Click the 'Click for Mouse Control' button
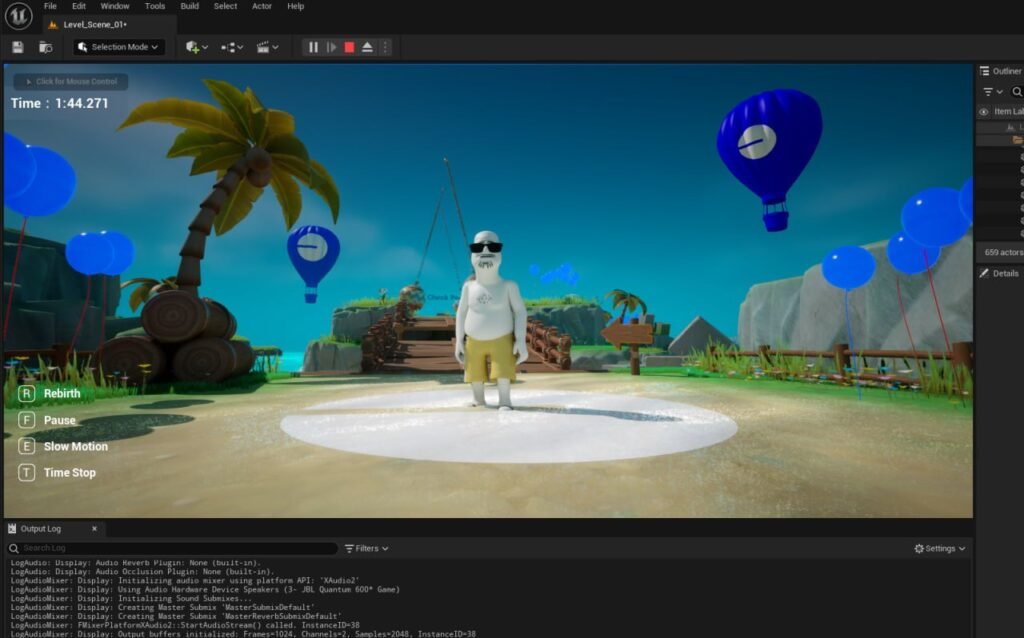 point(70,81)
